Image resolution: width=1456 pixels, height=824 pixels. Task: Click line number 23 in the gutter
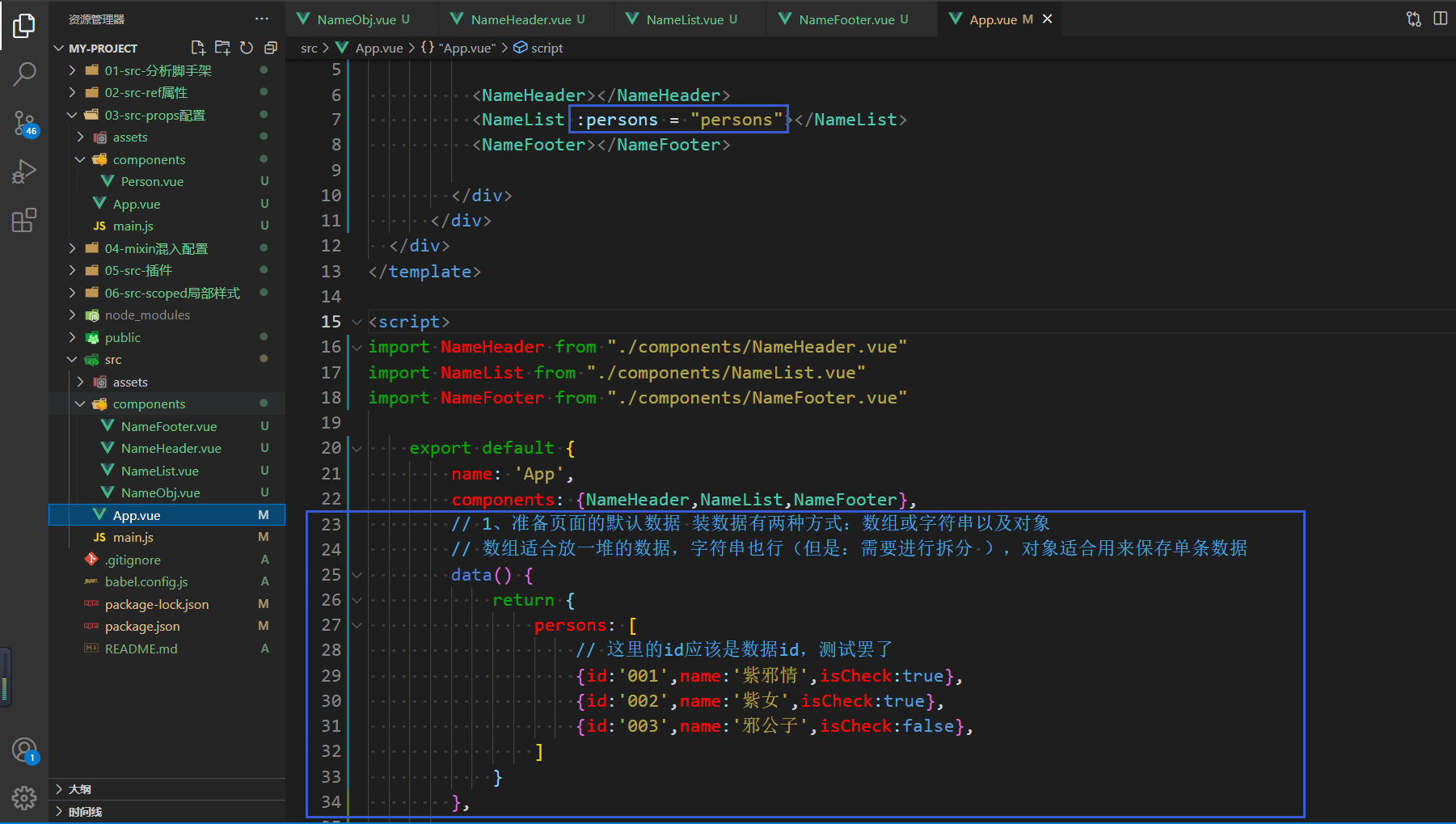331,524
